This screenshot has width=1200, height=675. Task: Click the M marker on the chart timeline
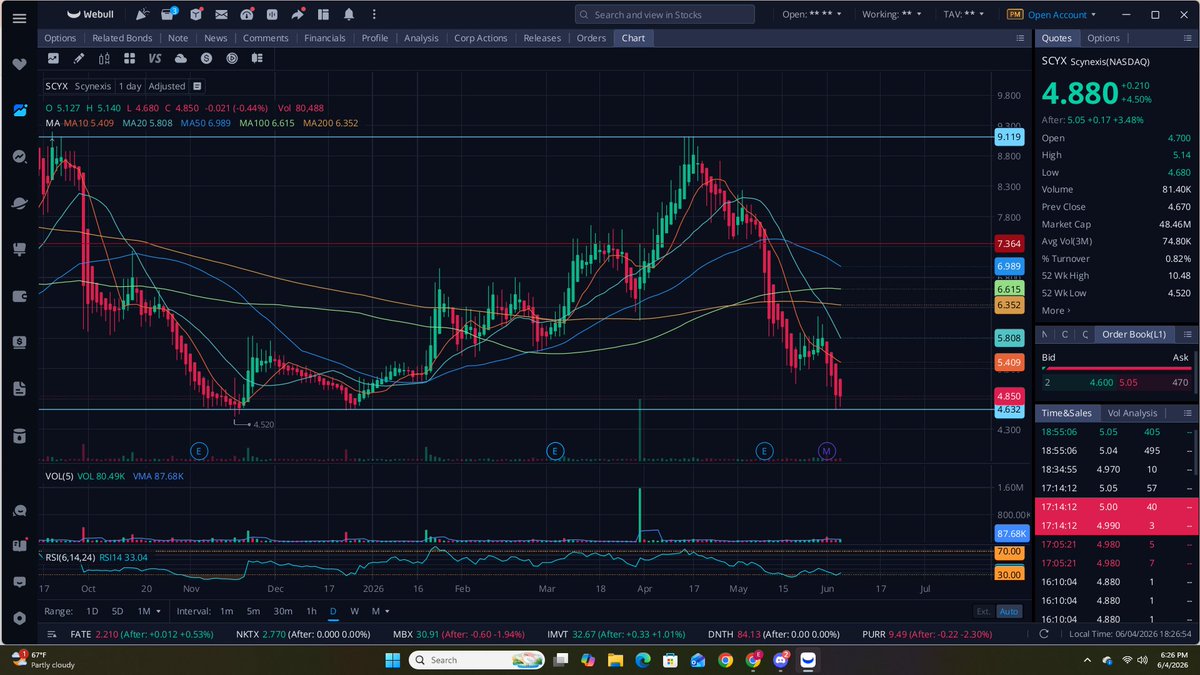827,452
